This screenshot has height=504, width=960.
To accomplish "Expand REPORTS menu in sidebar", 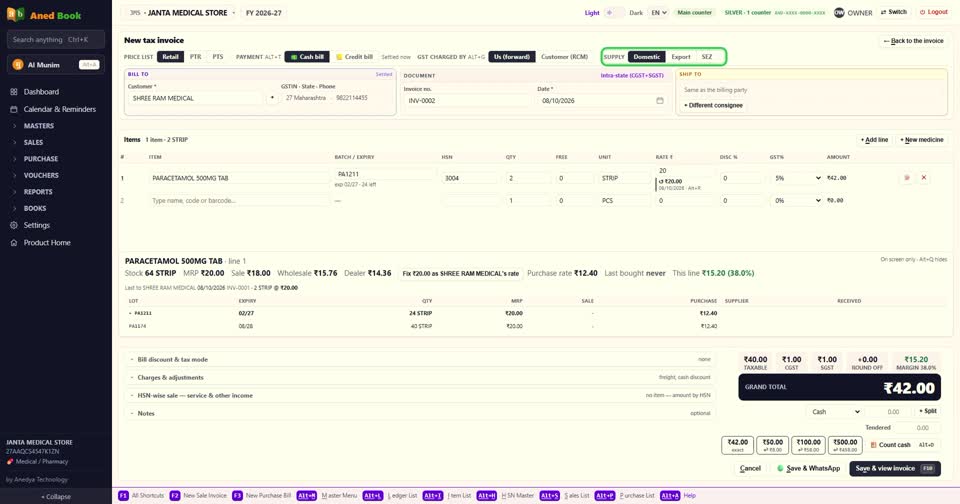I will pos(38,192).
